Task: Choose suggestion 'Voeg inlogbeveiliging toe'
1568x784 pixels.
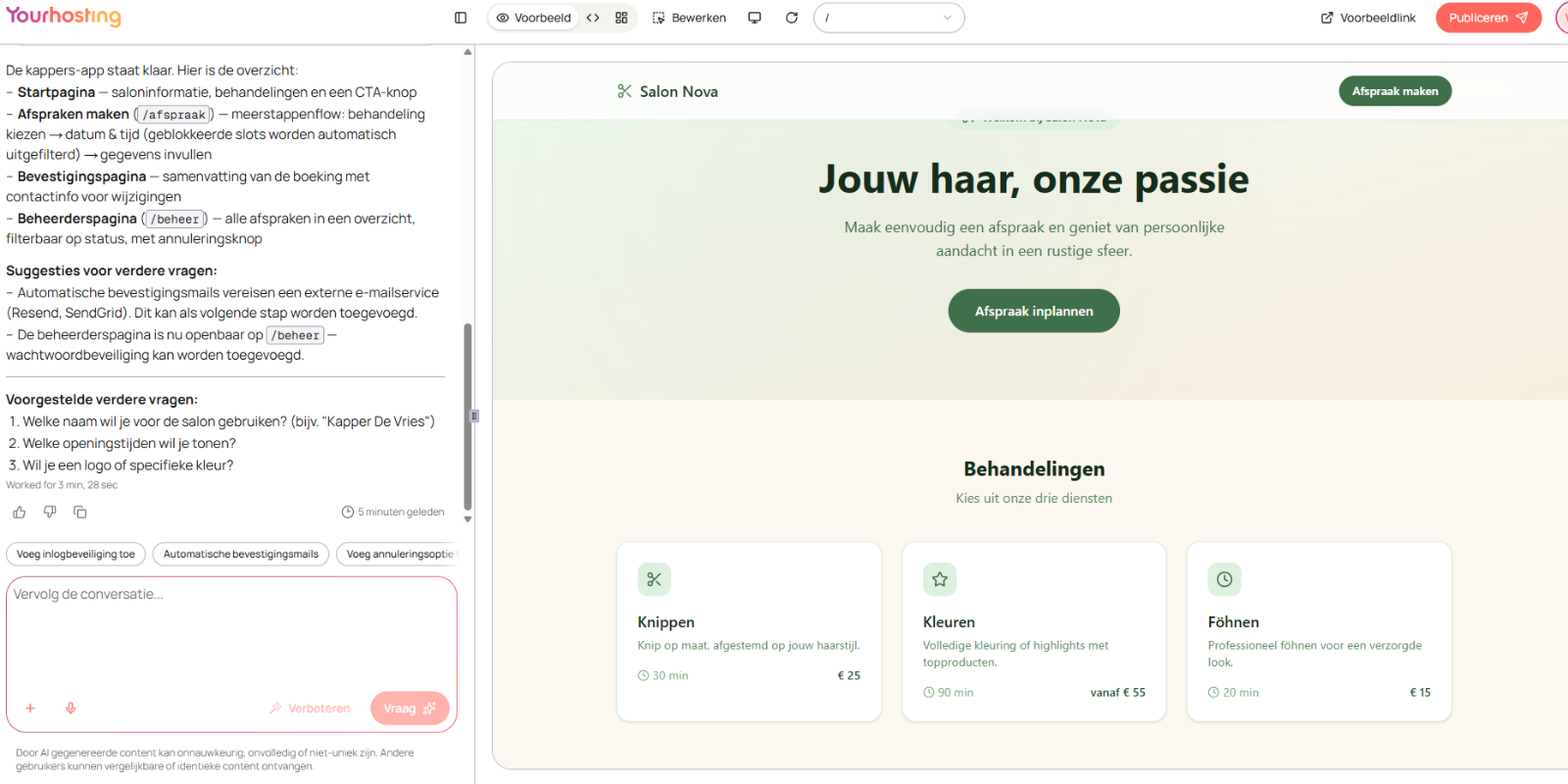Action: point(76,555)
